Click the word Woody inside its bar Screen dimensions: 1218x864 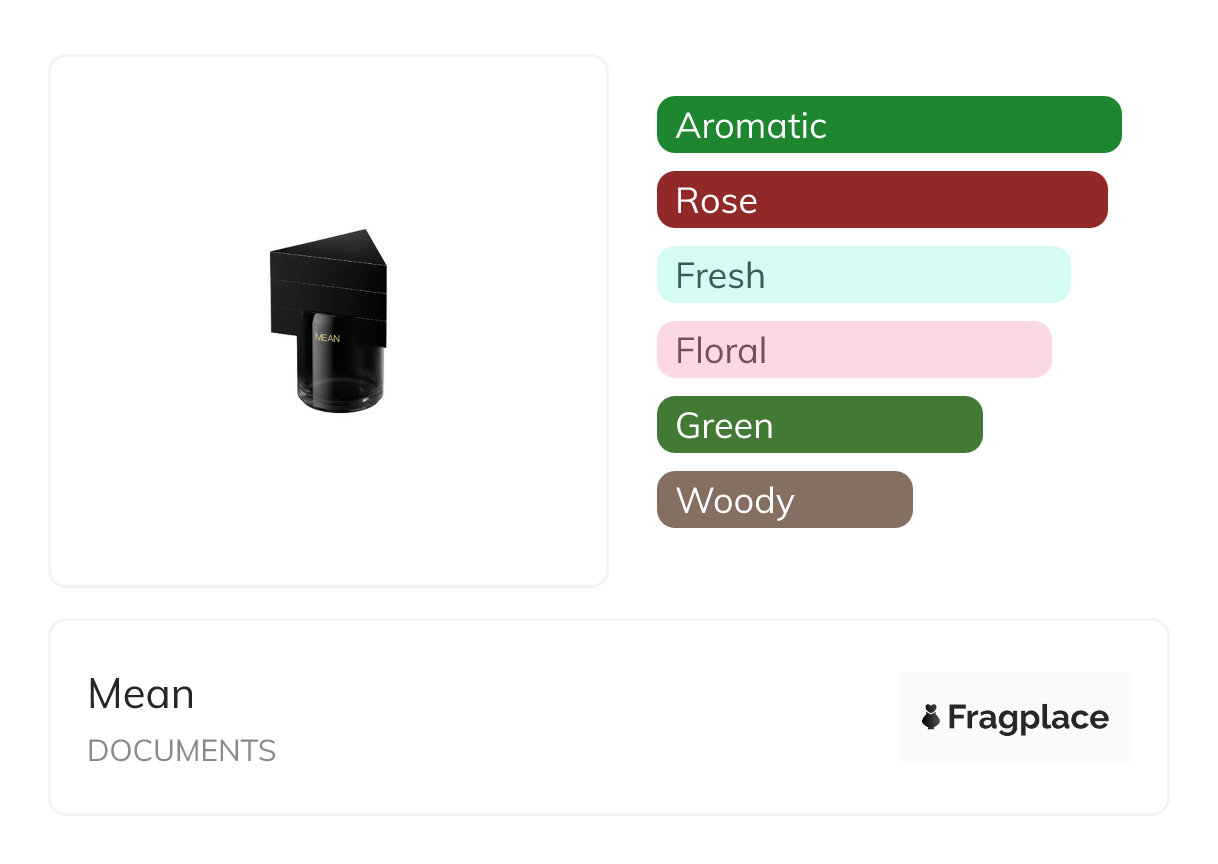pyautogui.click(x=735, y=501)
